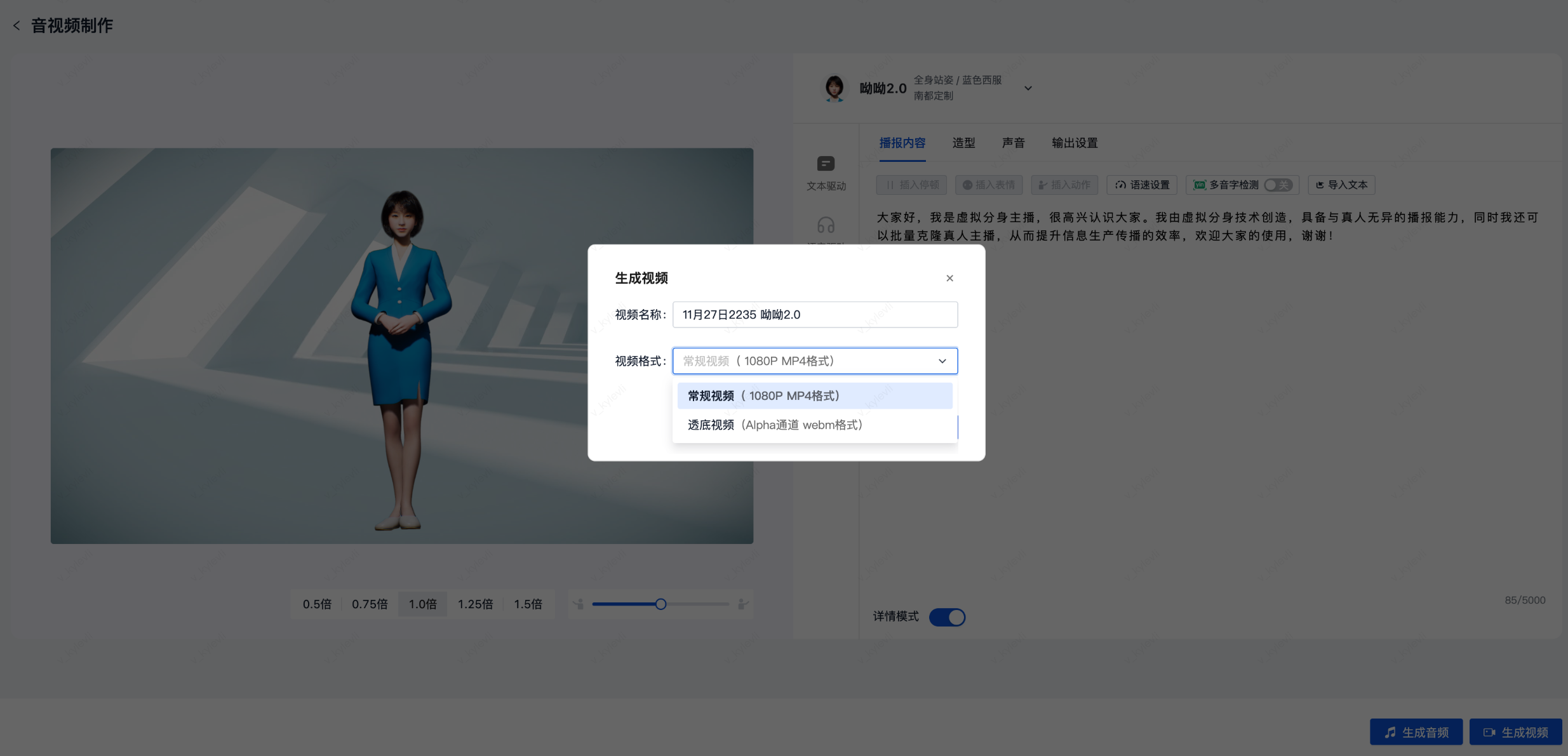1568x756 pixels.
Task: Open 语速设置 speed settings
Action: click(x=1142, y=185)
